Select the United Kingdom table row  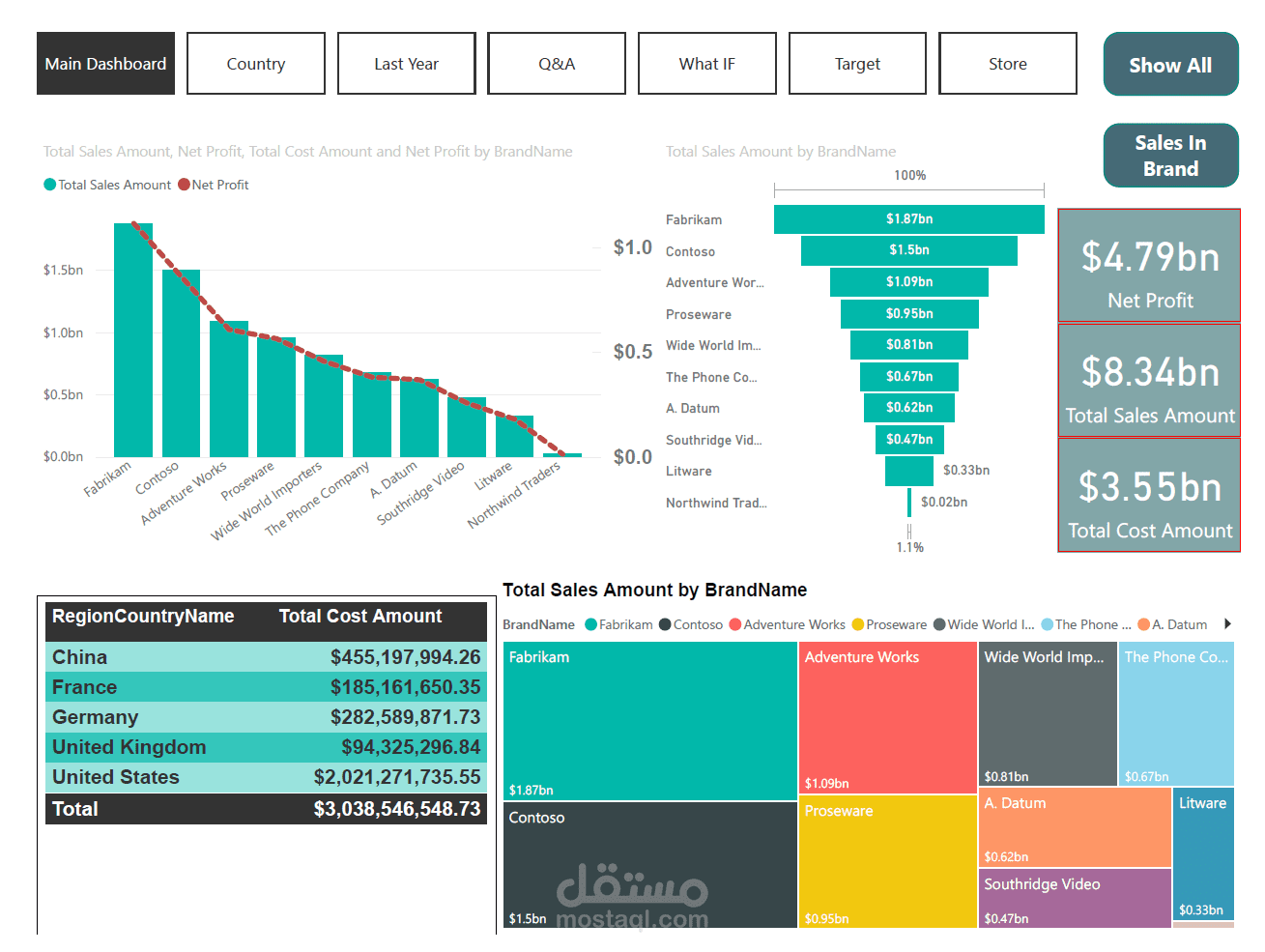click(x=266, y=747)
